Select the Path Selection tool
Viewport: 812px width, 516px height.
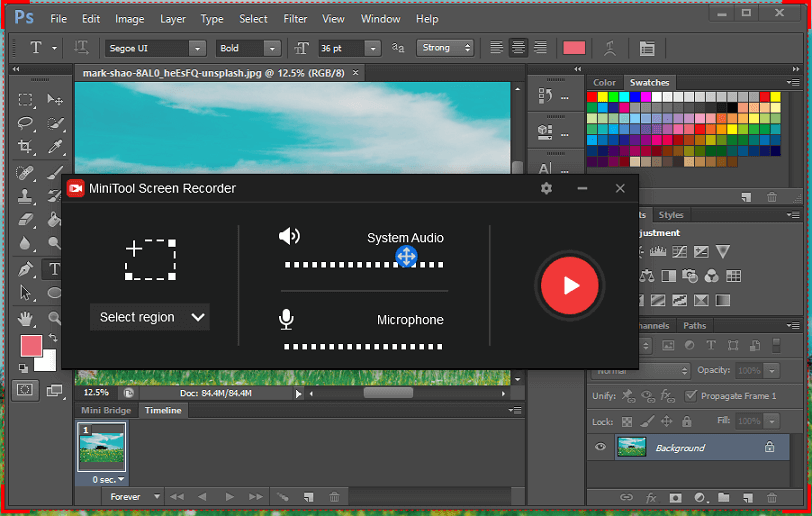click(x=25, y=293)
